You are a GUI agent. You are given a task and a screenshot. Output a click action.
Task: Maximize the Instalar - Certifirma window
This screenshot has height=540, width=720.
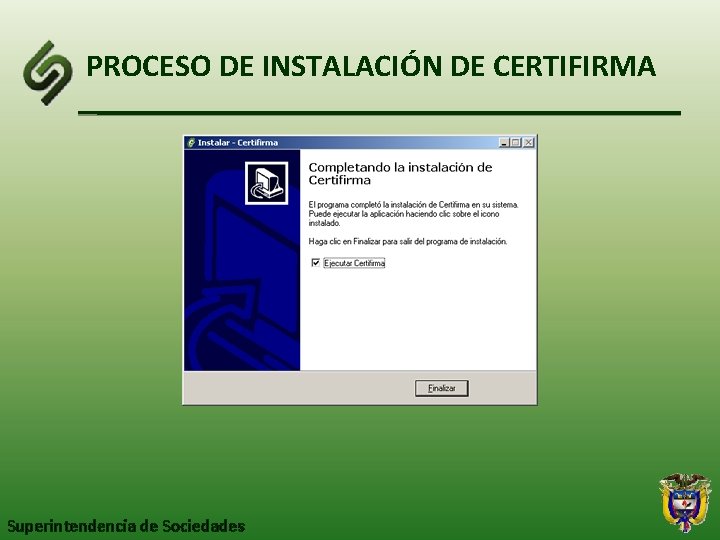(516, 143)
